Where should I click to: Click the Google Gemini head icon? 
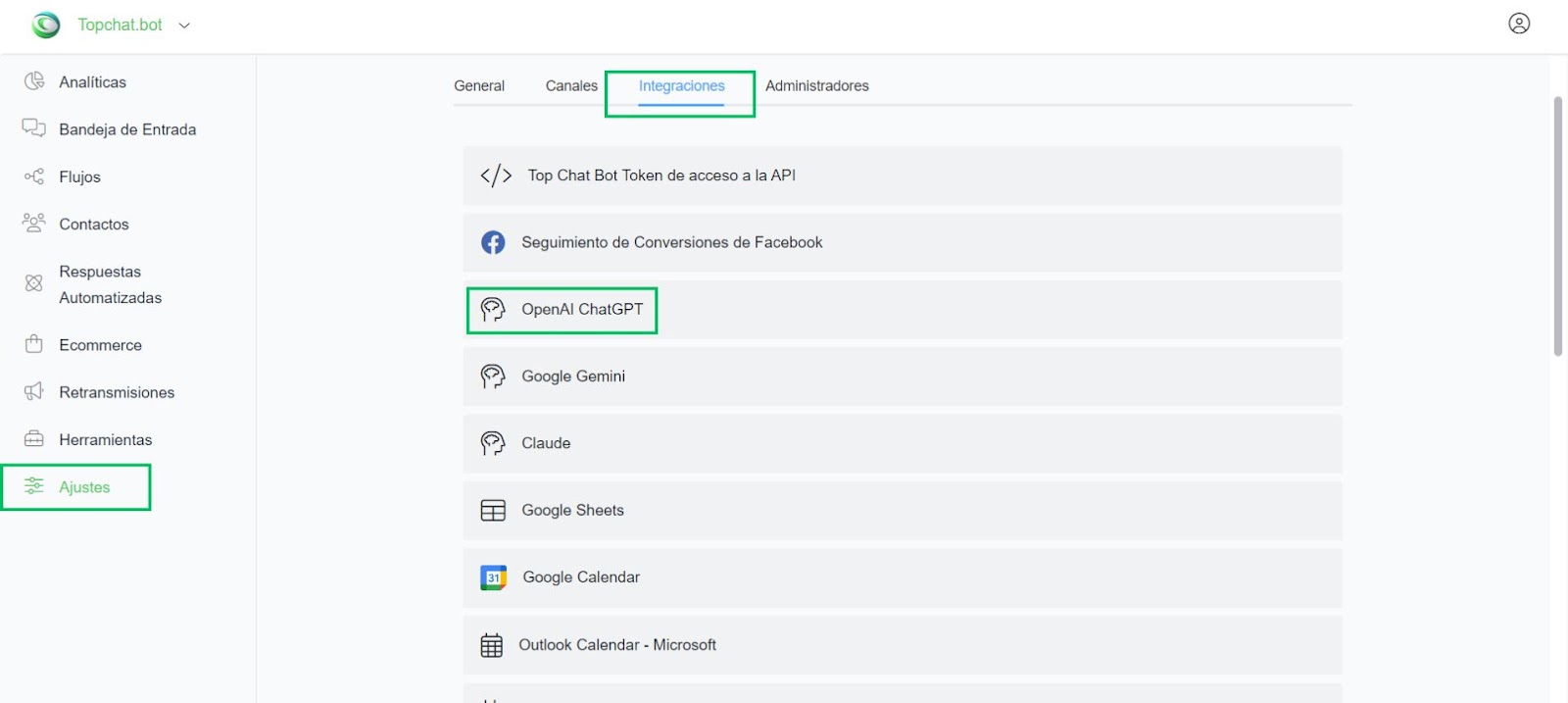coord(493,377)
